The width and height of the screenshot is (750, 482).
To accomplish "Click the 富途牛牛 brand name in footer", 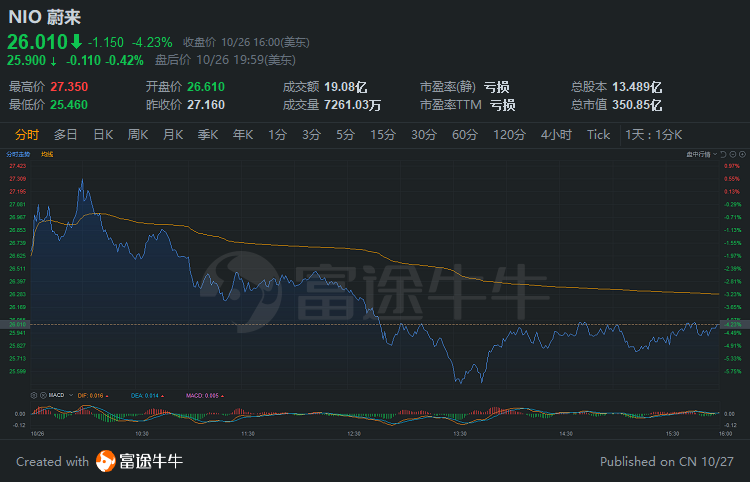I will pyautogui.click(x=151, y=461).
